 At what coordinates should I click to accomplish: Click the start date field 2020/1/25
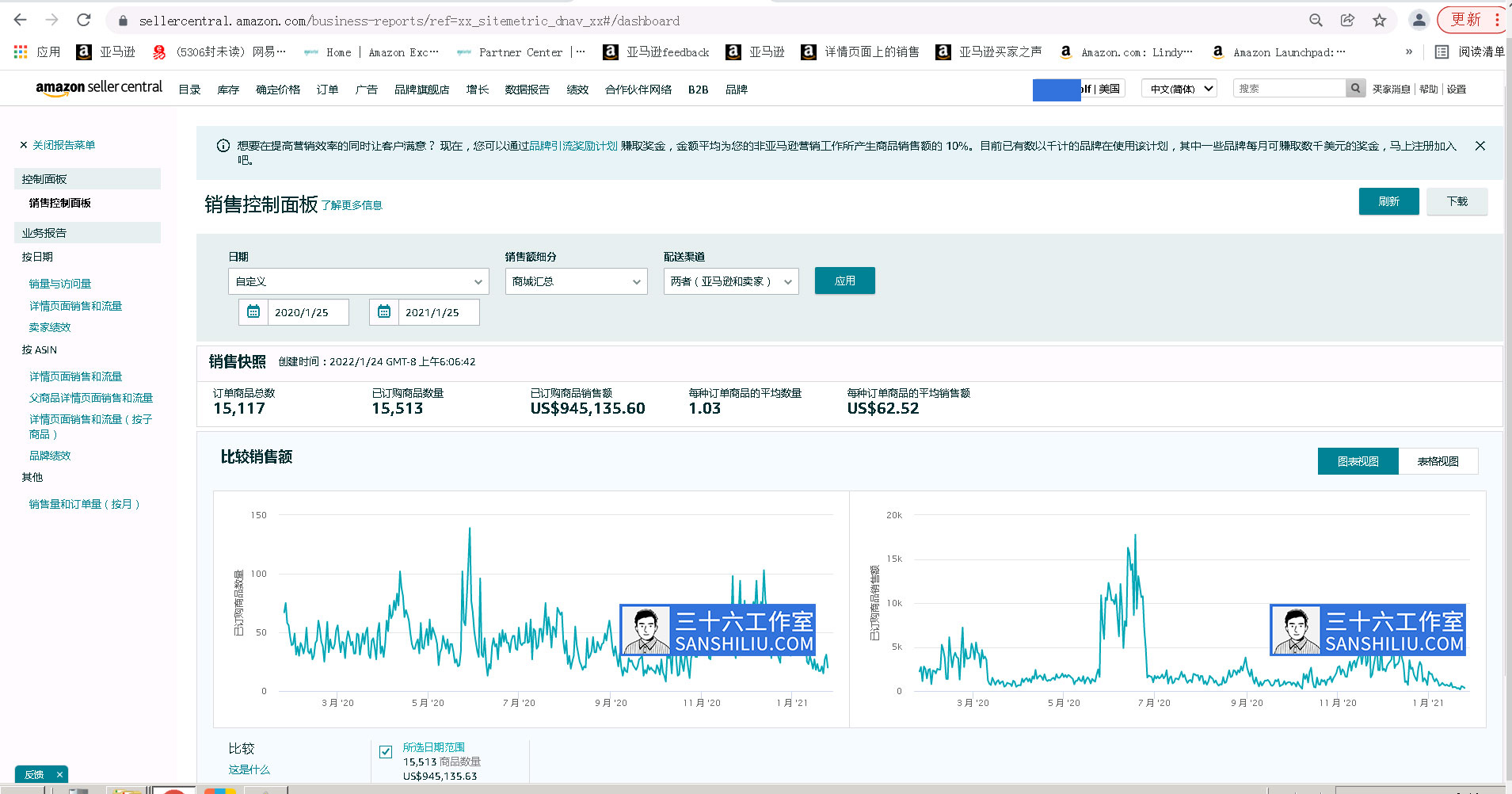(308, 312)
